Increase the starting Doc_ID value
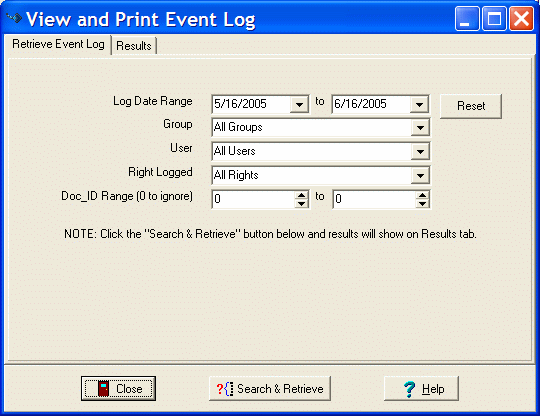The image size is (540, 416). click(301, 195)
